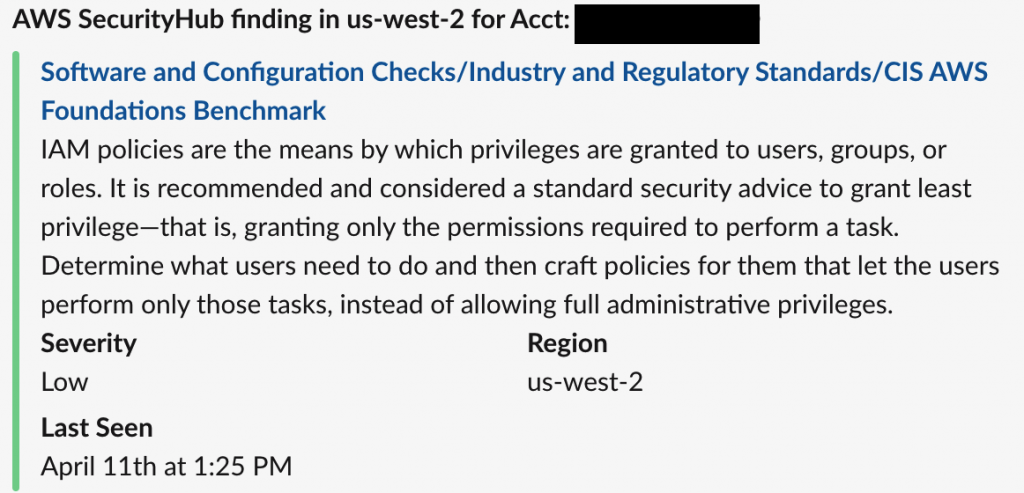
Task: Click the 'IAM policies are the means' sentence
Action: point(494,151)
